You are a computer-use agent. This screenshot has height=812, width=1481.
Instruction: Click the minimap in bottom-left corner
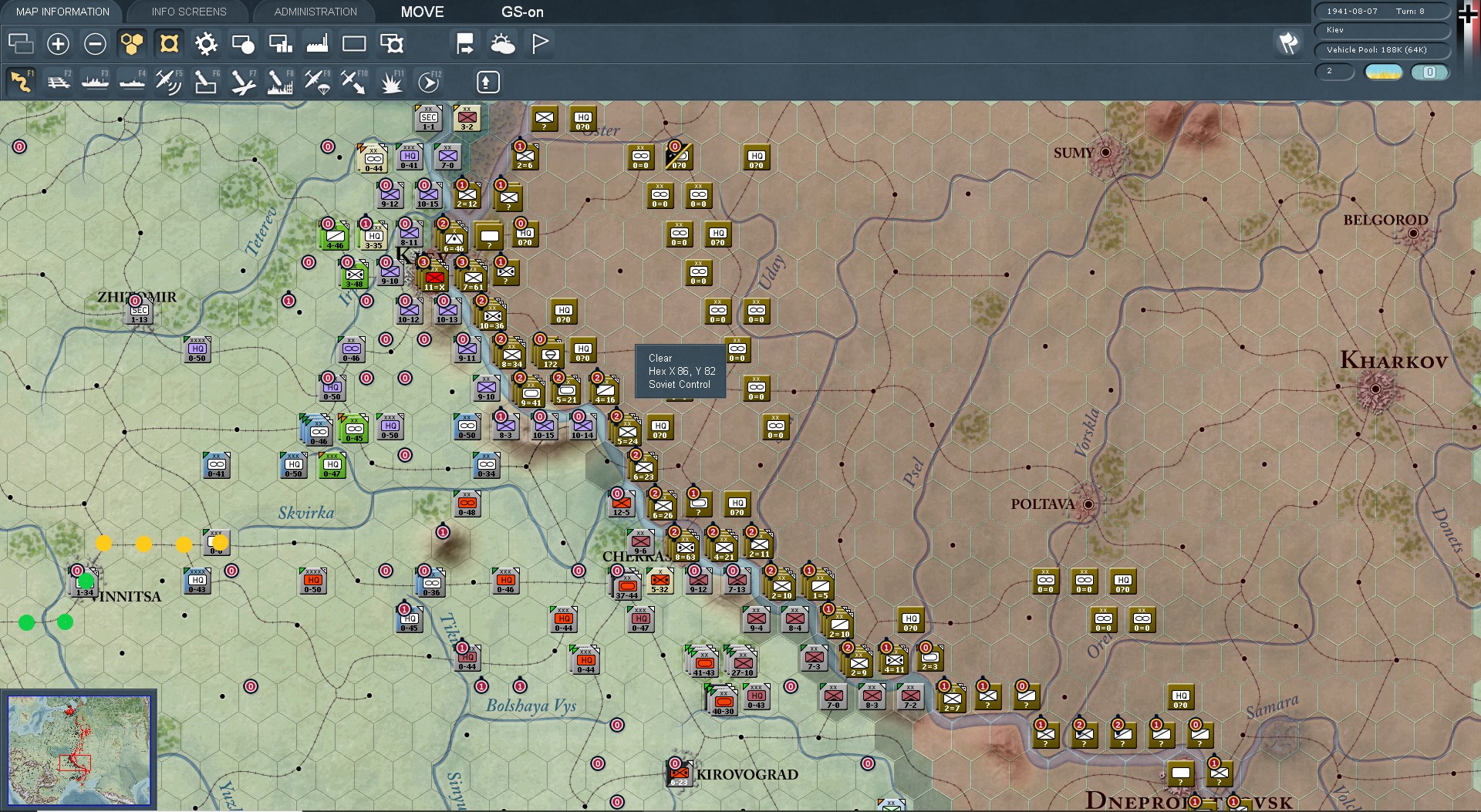(79, 750)
